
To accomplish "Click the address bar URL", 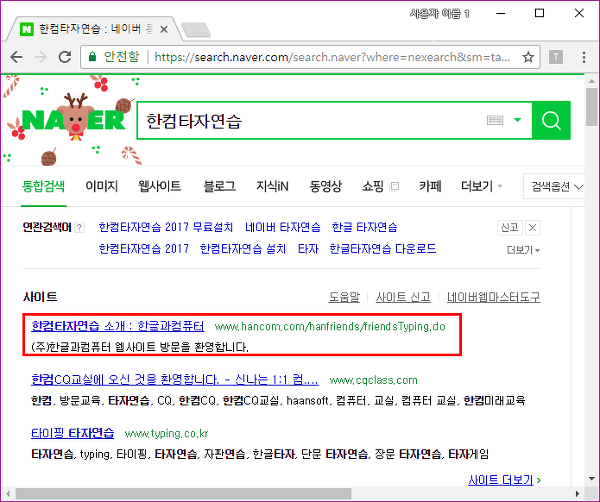I will point(332,57).
